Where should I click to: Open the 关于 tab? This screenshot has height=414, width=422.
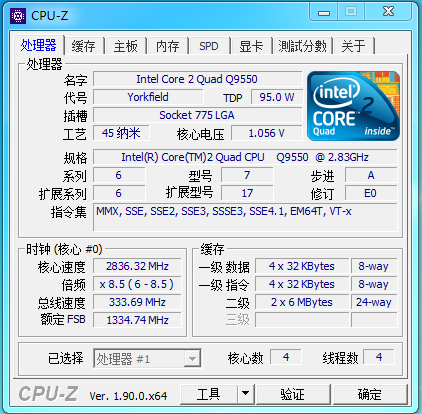tap(354, 46)
